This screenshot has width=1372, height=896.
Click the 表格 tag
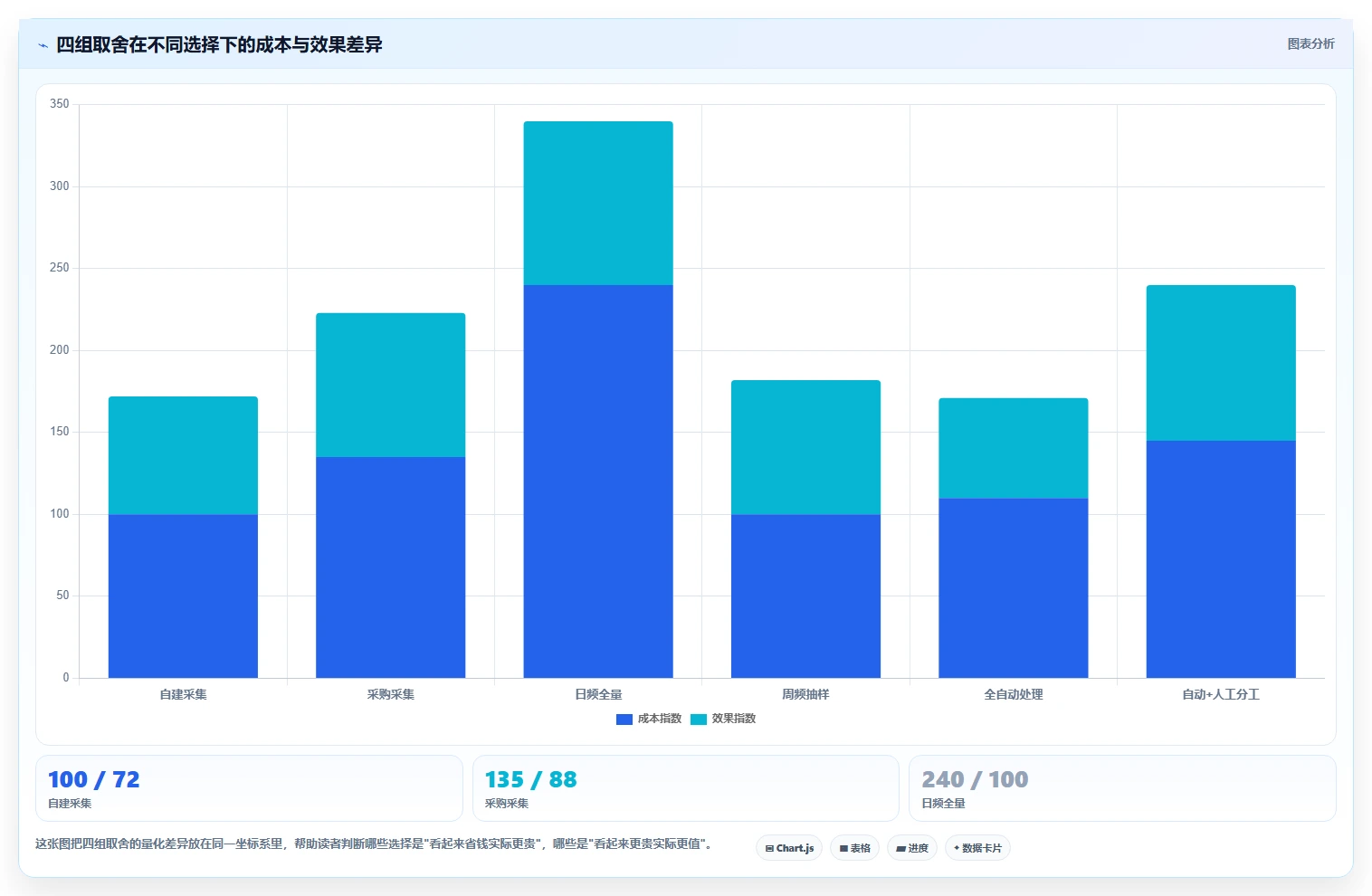coord(854,848)
